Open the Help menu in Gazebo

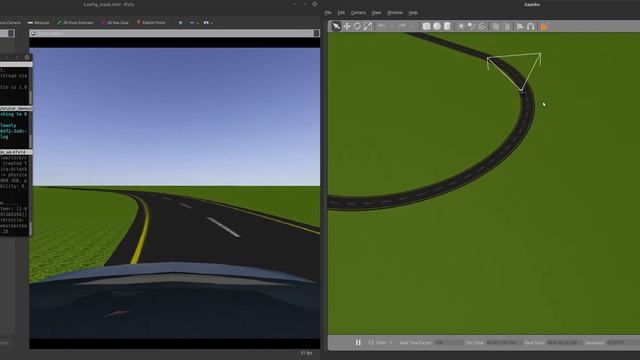(x=413, y=13)
